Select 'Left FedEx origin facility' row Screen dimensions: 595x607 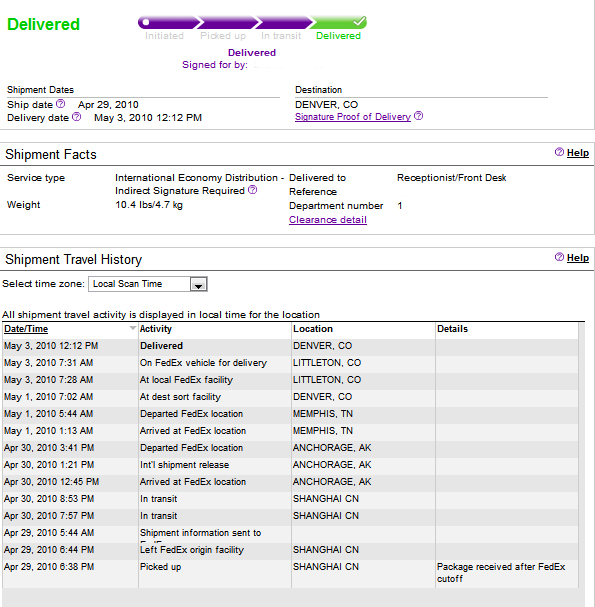tap(290, 550)
